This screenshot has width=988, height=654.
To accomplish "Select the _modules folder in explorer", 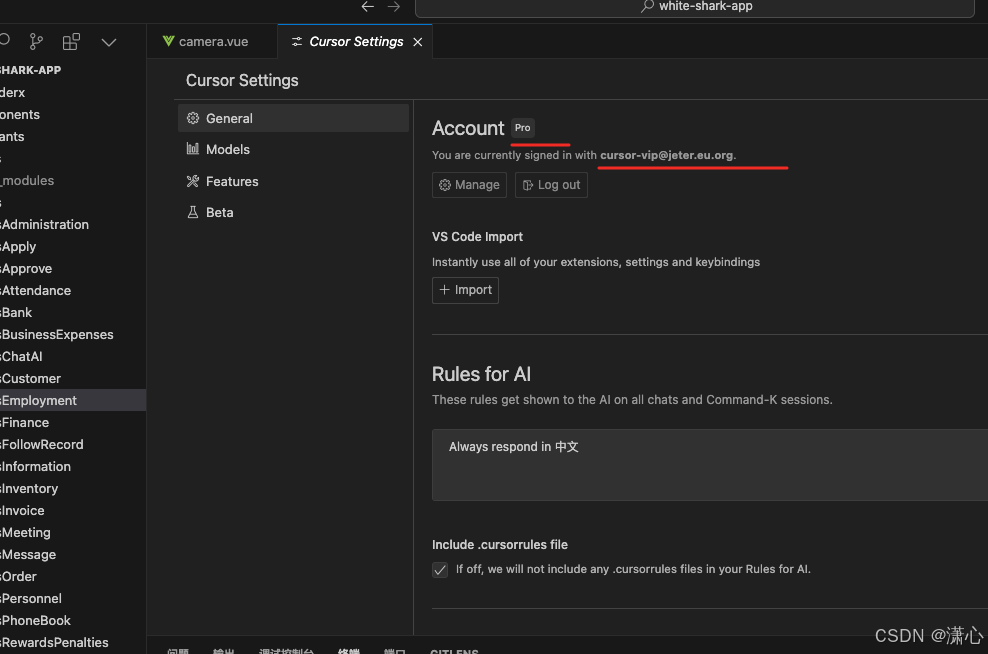I will tap(73, 181).
